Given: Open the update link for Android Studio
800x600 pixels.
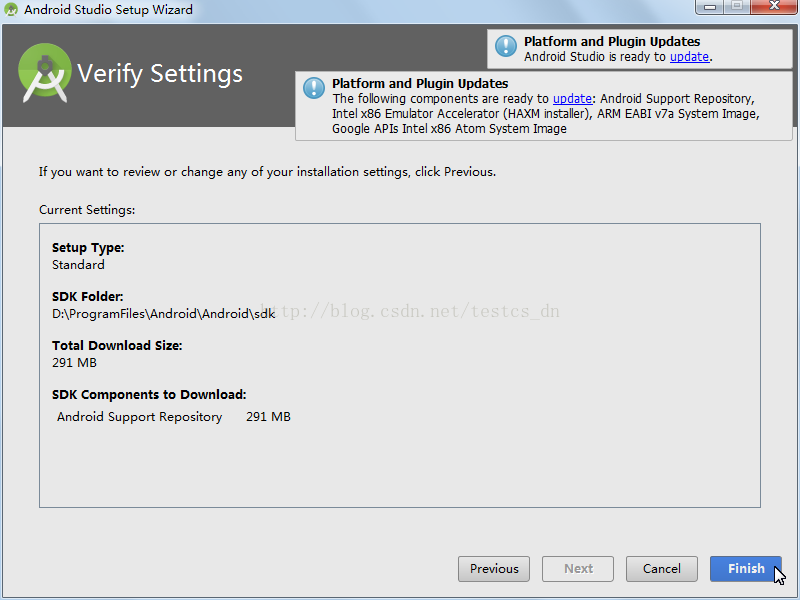Looking at the screenshot, I should [x=689, y=57].
